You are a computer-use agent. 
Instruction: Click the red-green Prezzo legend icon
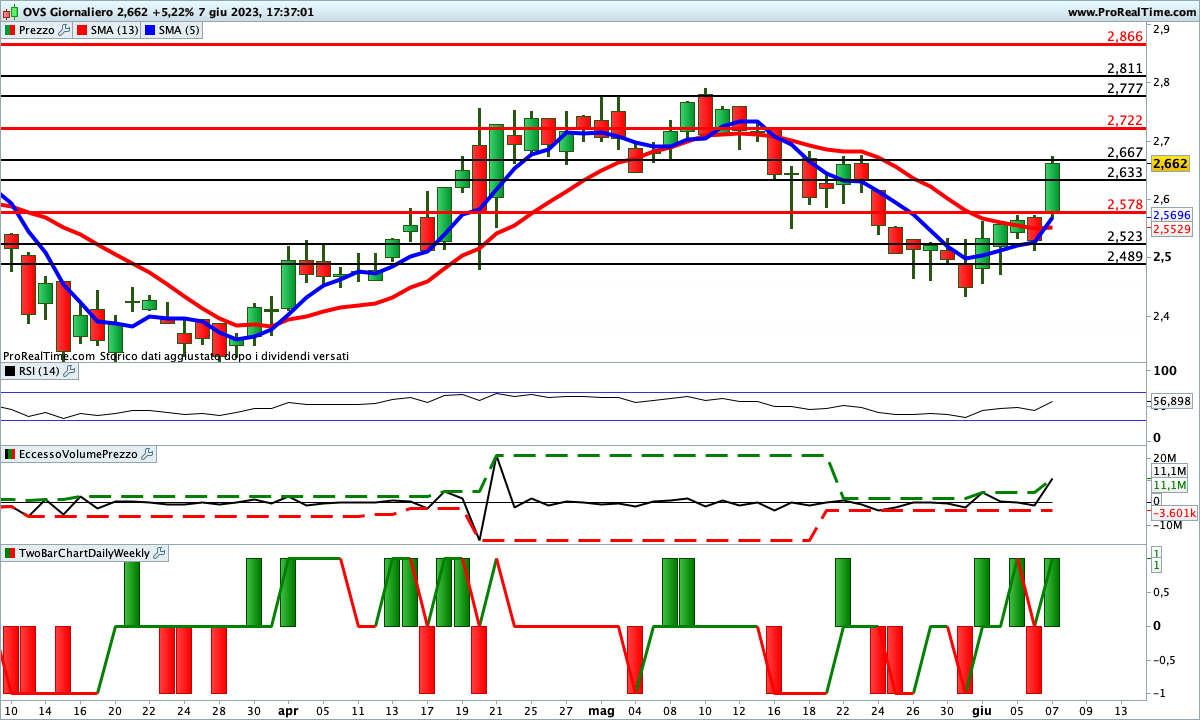(x=9, y=30)
